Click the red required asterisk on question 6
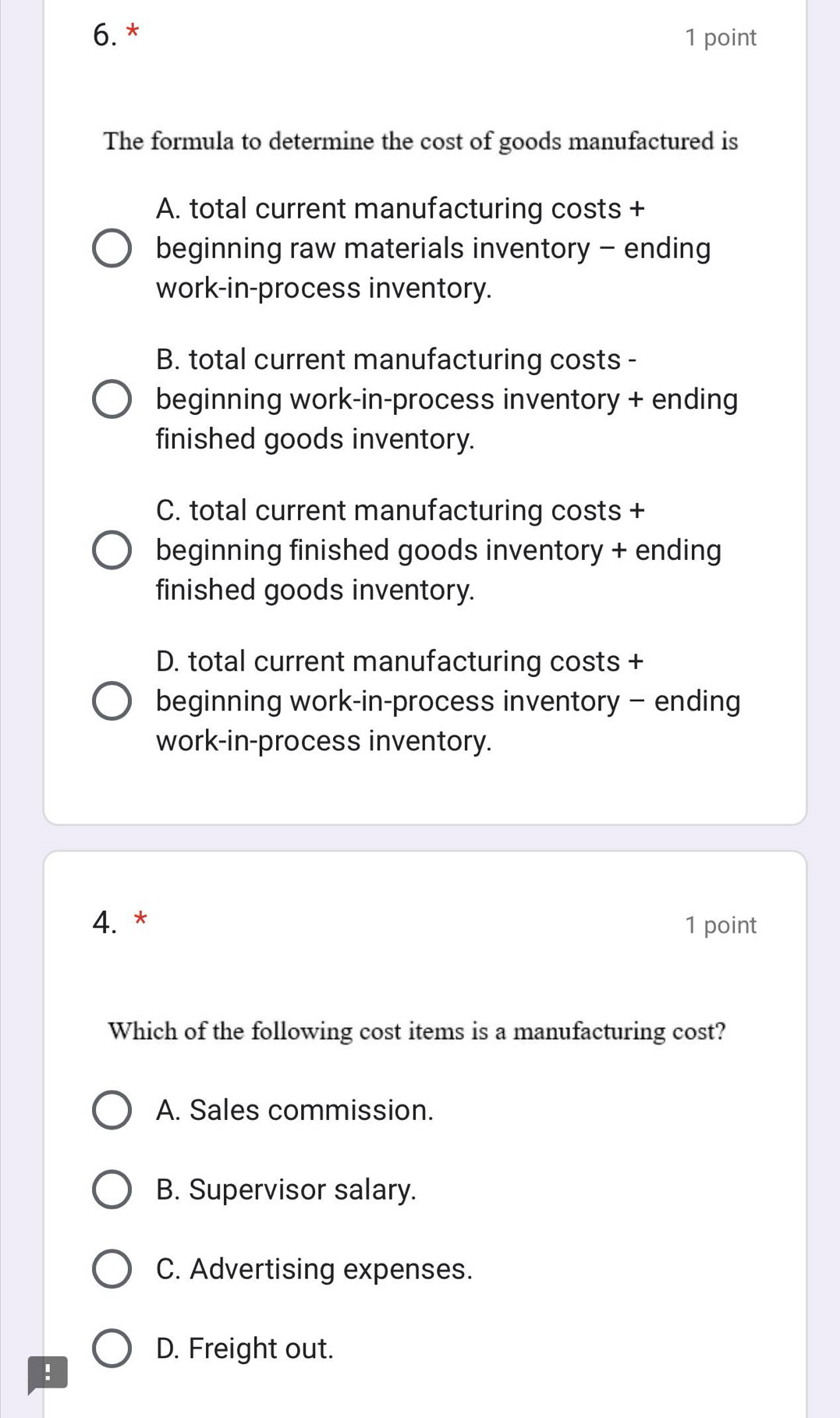This screenshot has width=840, height=1418. click(133, 31)
